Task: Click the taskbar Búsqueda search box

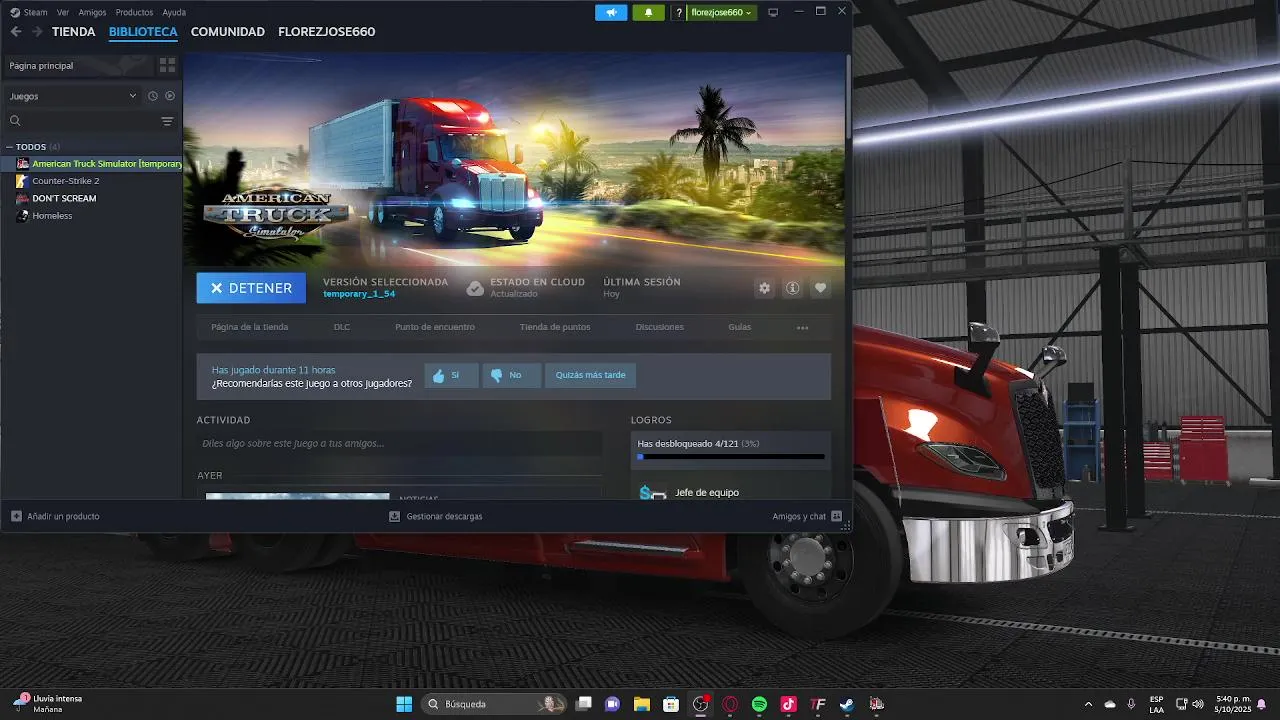Action: (495, 704)
